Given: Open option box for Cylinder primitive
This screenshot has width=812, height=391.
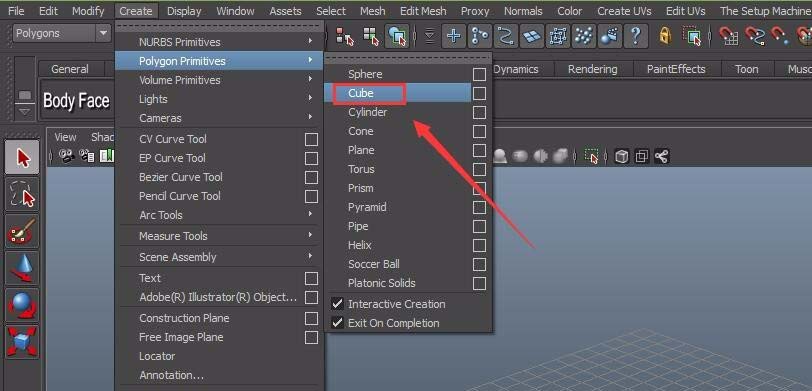Looking at the screenshot, I should point(480,112).
